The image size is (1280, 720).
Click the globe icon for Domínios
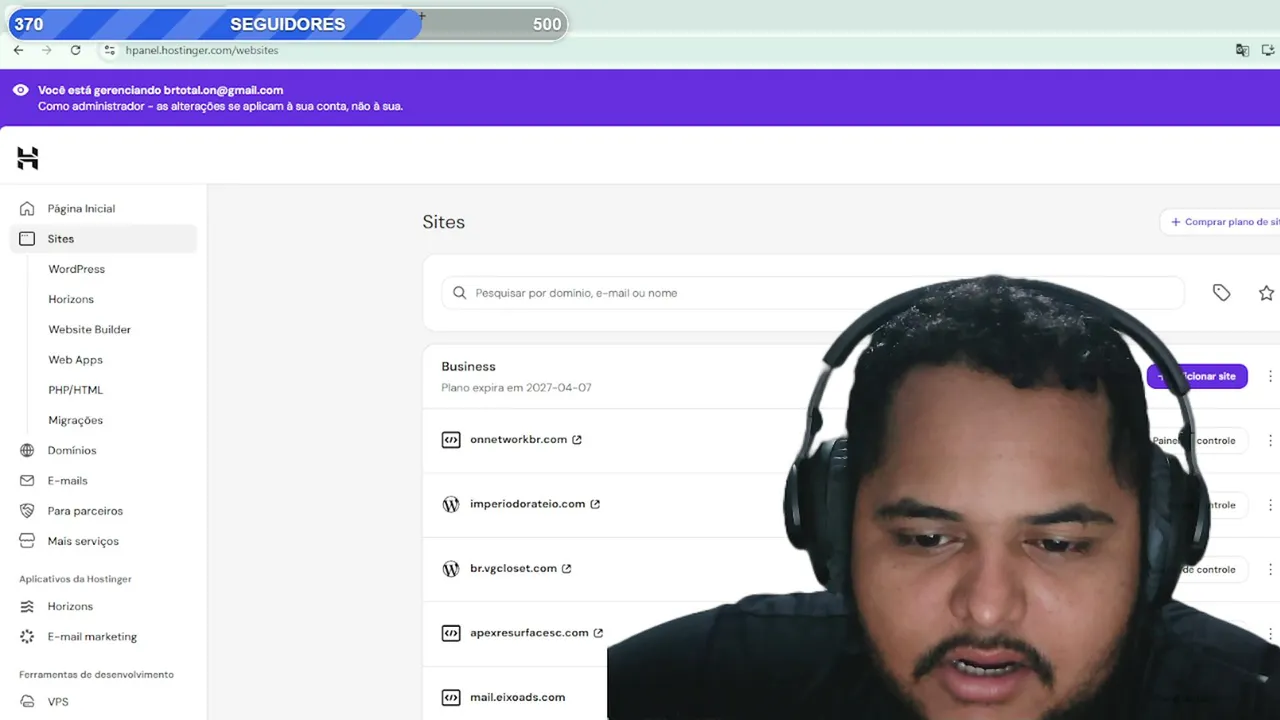27,451
